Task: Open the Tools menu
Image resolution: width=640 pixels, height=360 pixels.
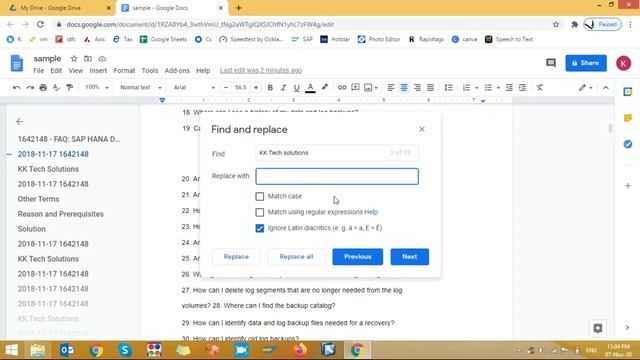Action: point(150,71)
